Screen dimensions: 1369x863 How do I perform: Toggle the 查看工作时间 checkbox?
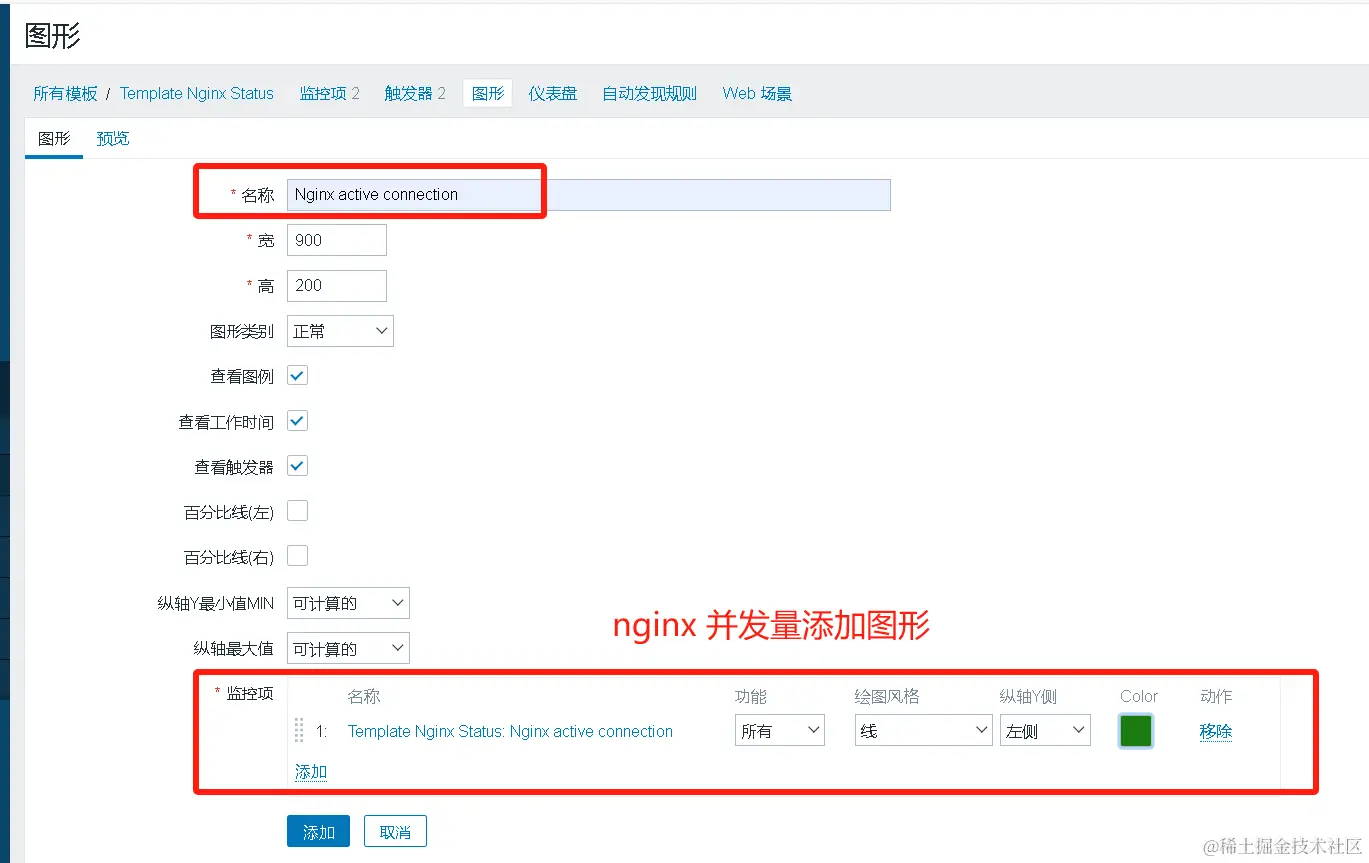[298, 421]
